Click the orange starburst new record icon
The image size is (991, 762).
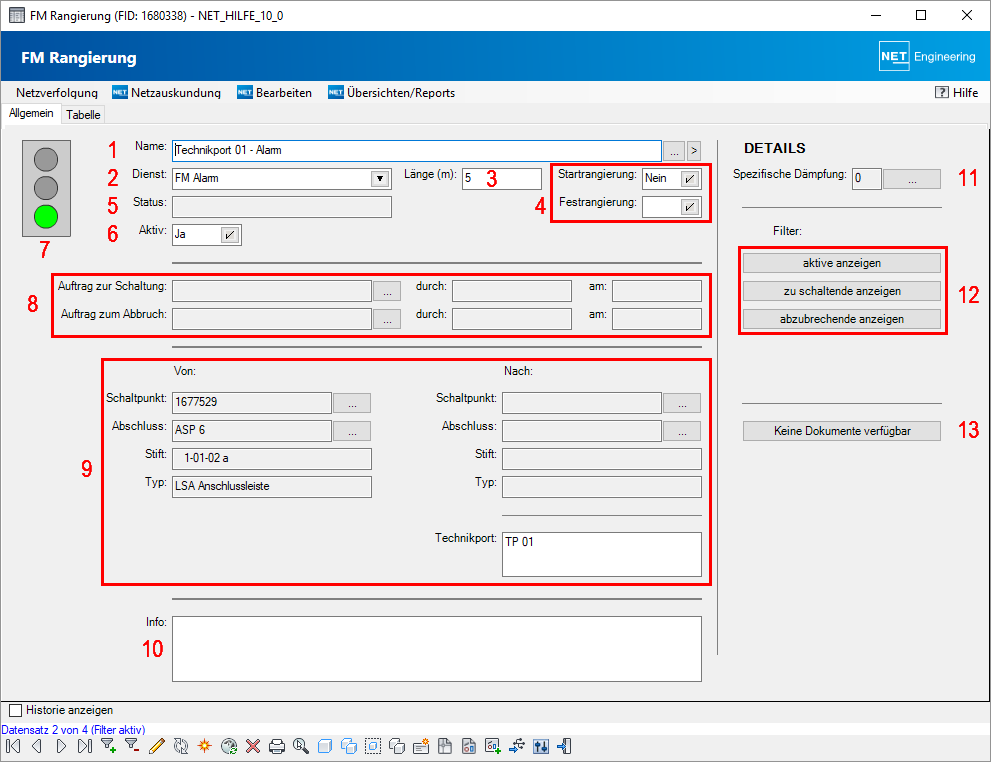click(x=205, y=746)
